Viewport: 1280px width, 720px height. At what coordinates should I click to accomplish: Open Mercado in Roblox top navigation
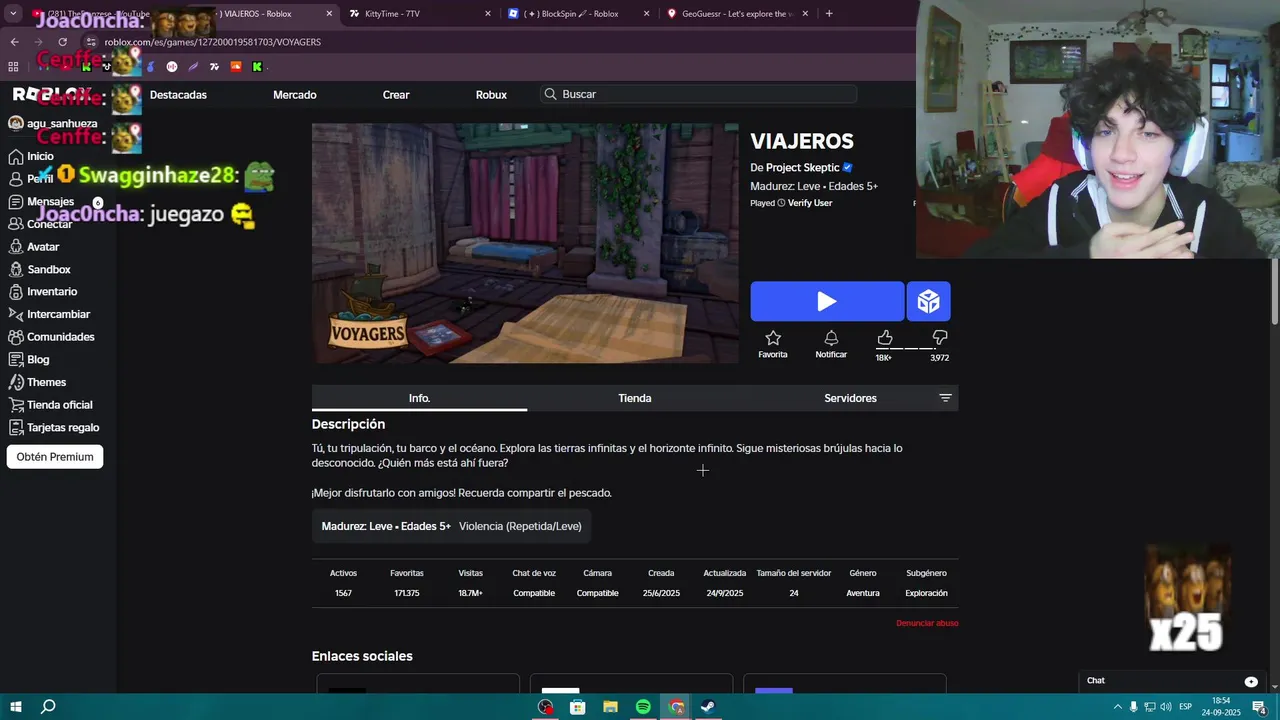point(295,94)
